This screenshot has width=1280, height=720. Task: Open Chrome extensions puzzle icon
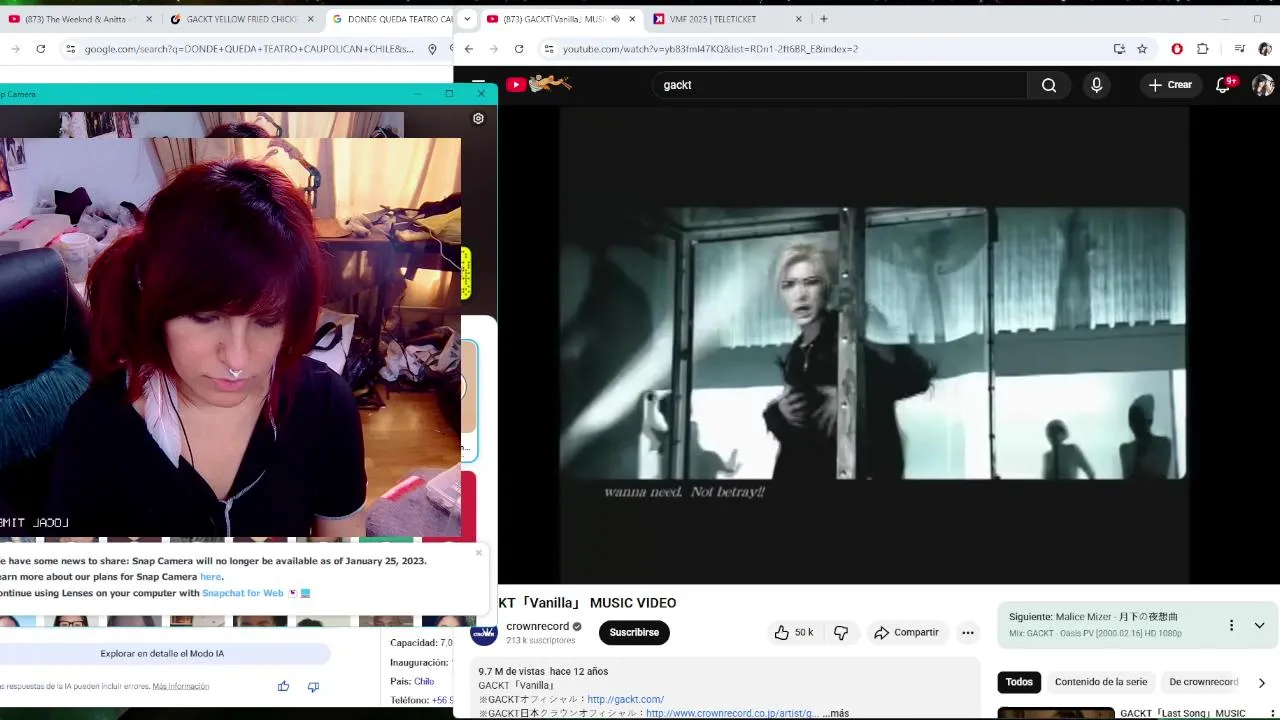(1203, 49)
